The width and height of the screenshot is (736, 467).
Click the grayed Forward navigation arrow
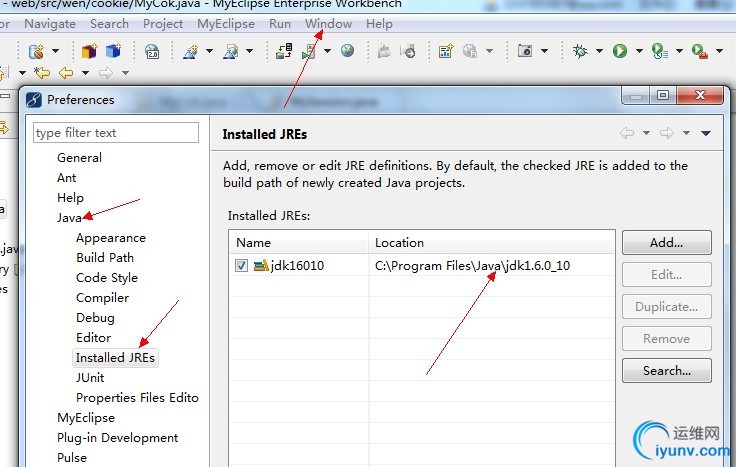point(106,73)
